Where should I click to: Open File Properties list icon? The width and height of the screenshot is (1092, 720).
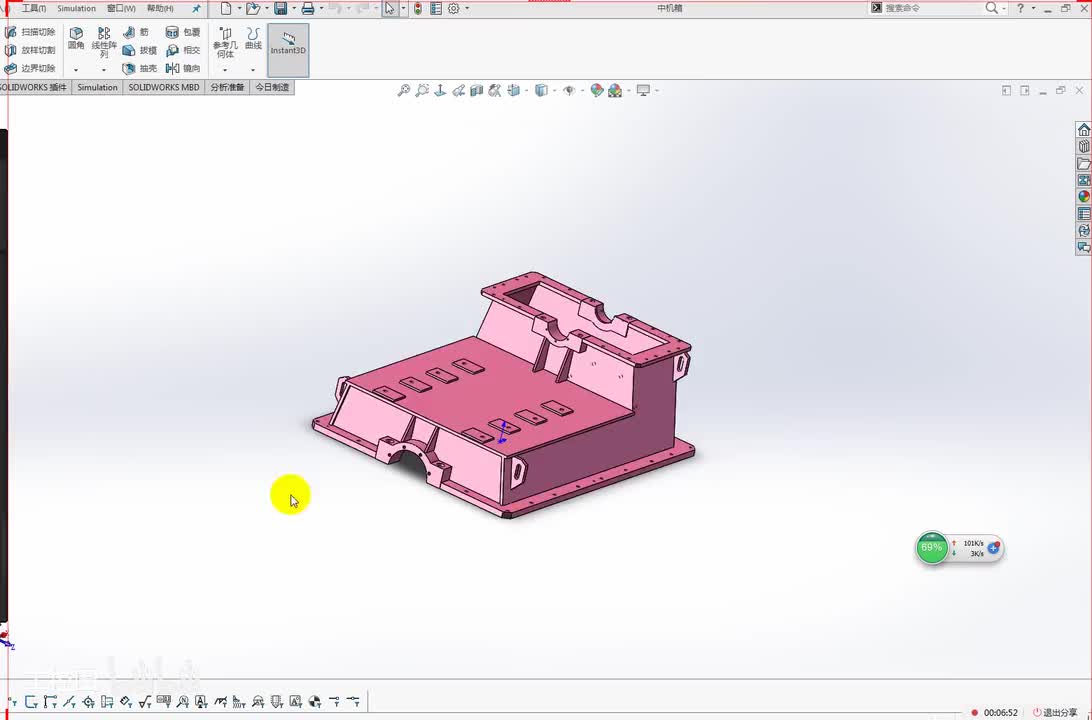click(x=436, y=8)
